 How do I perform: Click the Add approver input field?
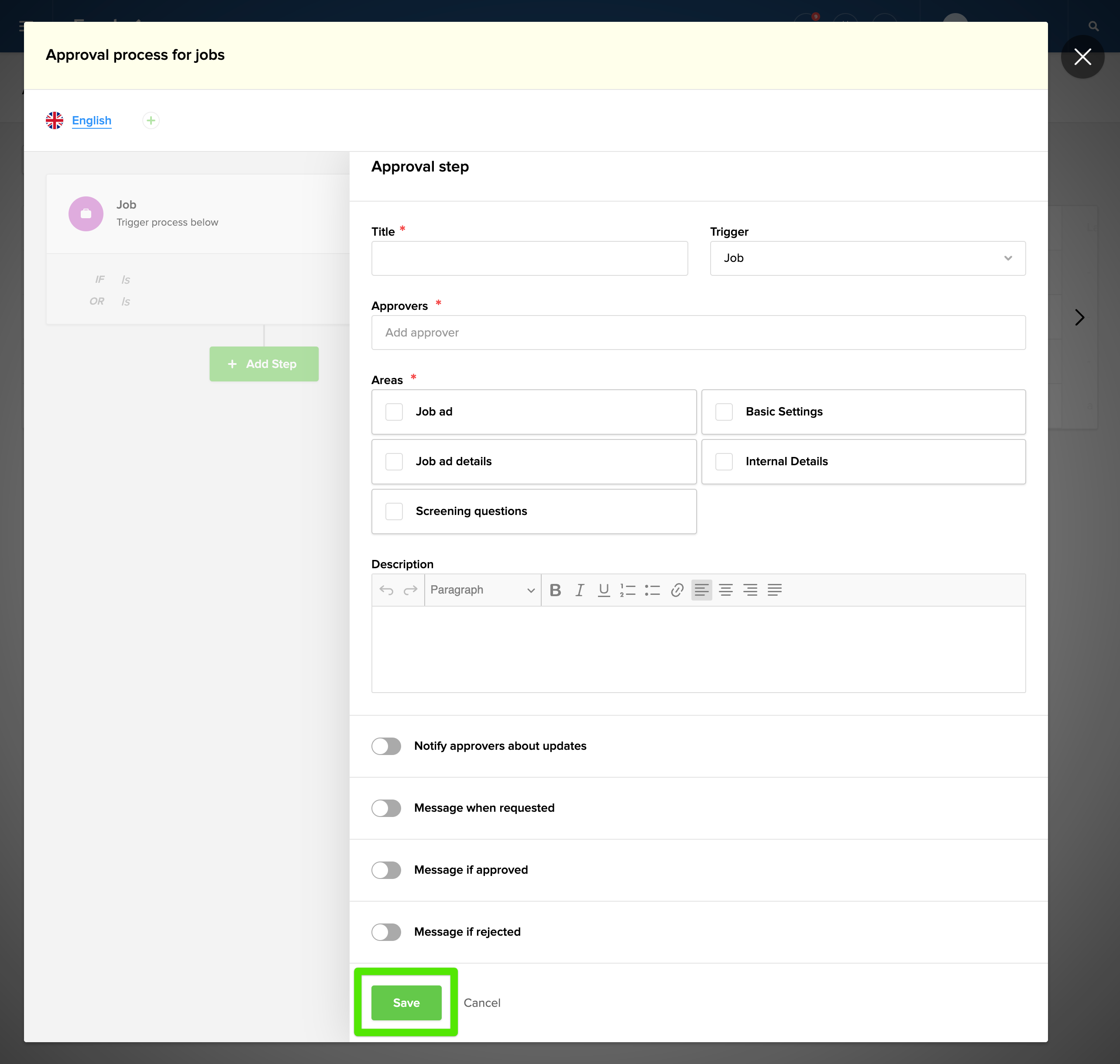point(697,333)
